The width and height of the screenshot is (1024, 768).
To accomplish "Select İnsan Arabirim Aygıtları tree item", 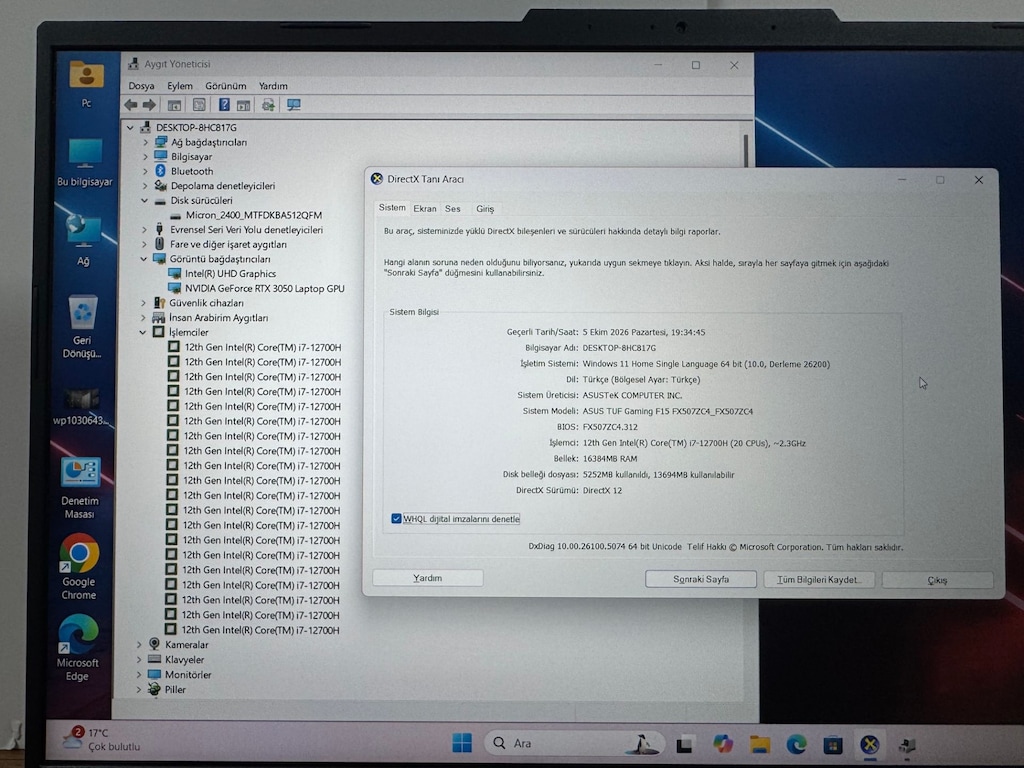I will [x=218, y=318].
